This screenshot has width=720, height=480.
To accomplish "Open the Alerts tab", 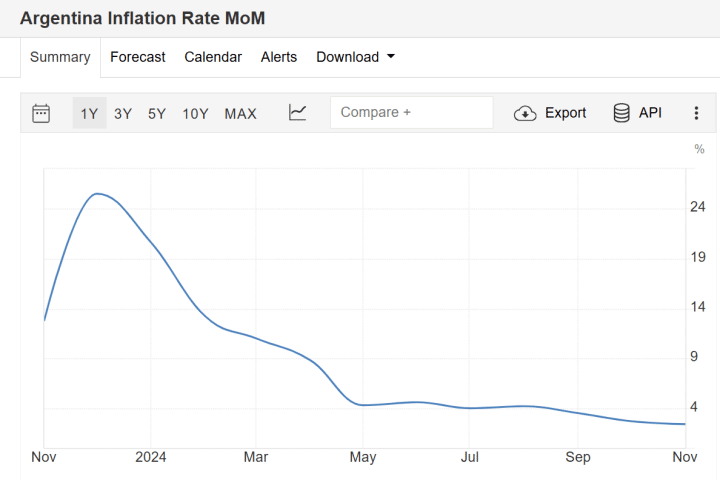I will pos(279,57).
